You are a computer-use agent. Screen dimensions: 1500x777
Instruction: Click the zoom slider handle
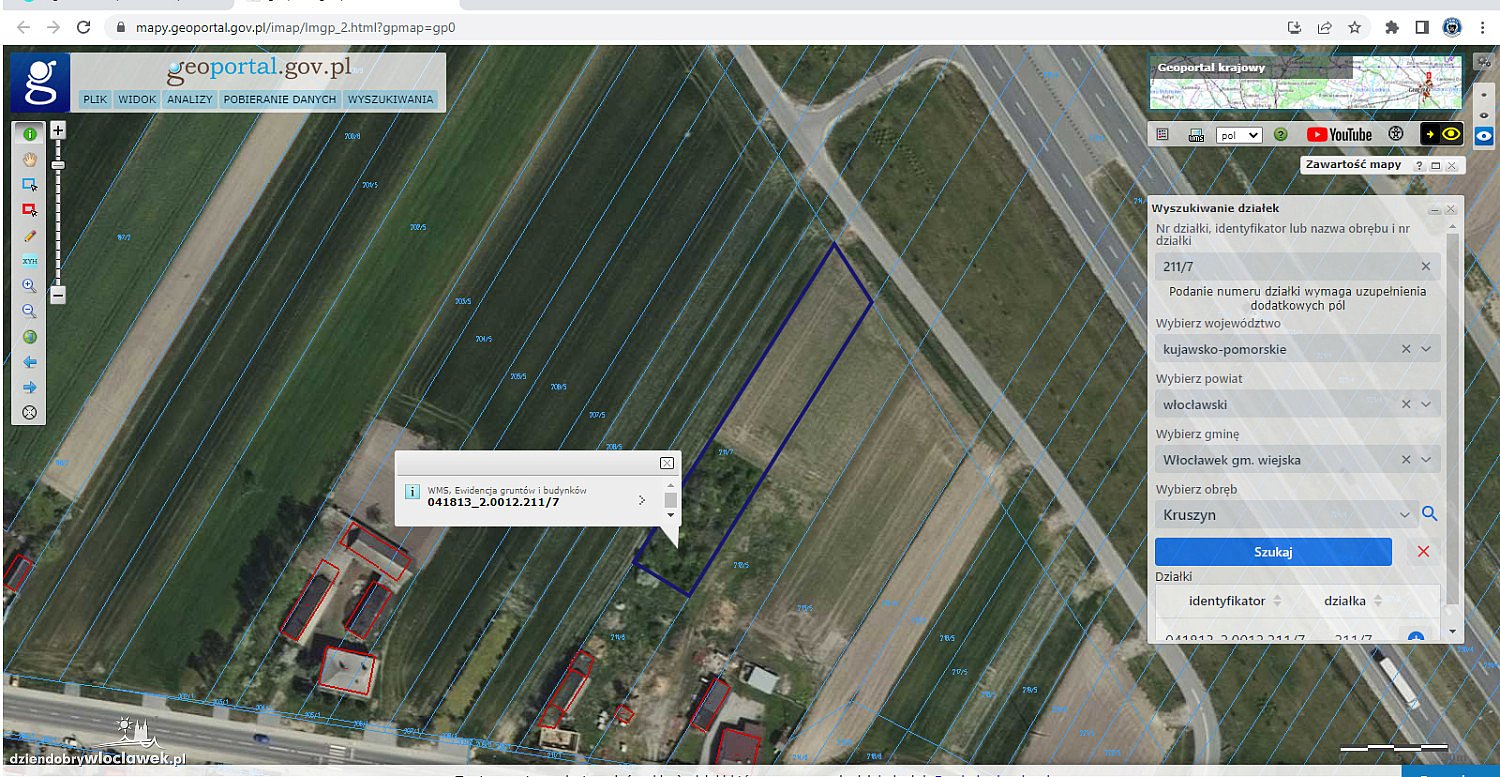coord(58,165)
